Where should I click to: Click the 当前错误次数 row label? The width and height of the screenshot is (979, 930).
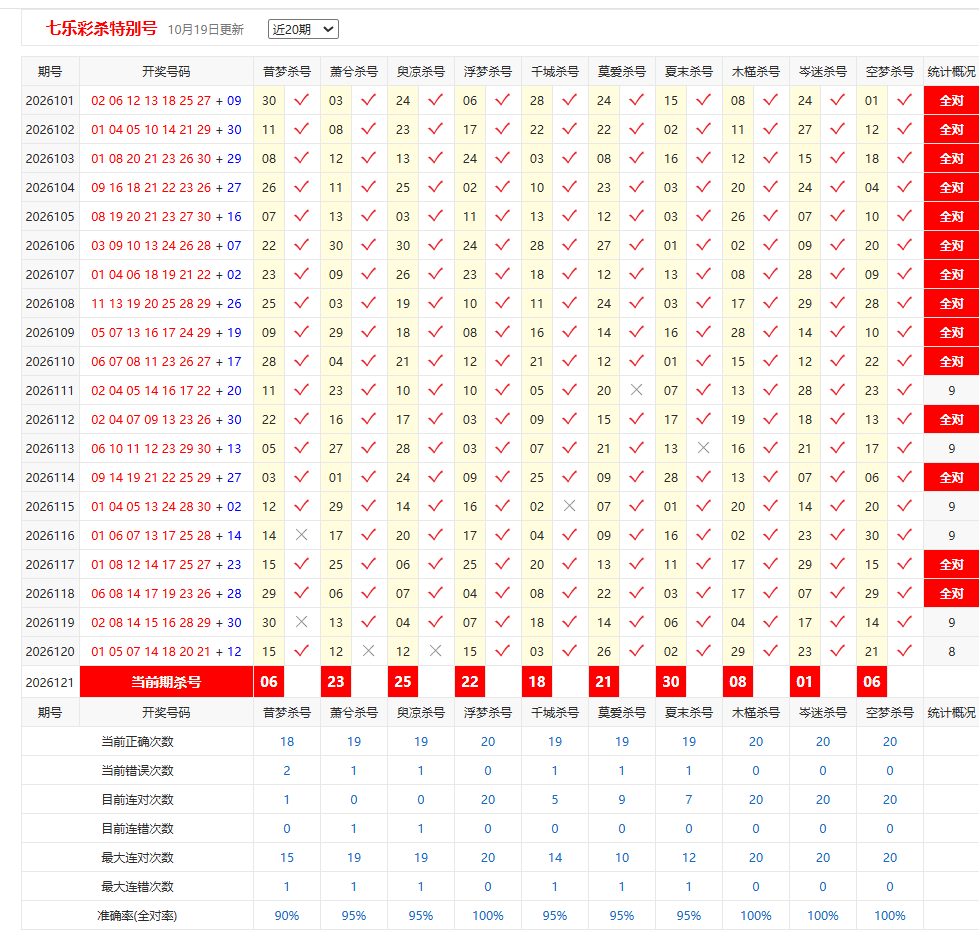tap(137, 770)
